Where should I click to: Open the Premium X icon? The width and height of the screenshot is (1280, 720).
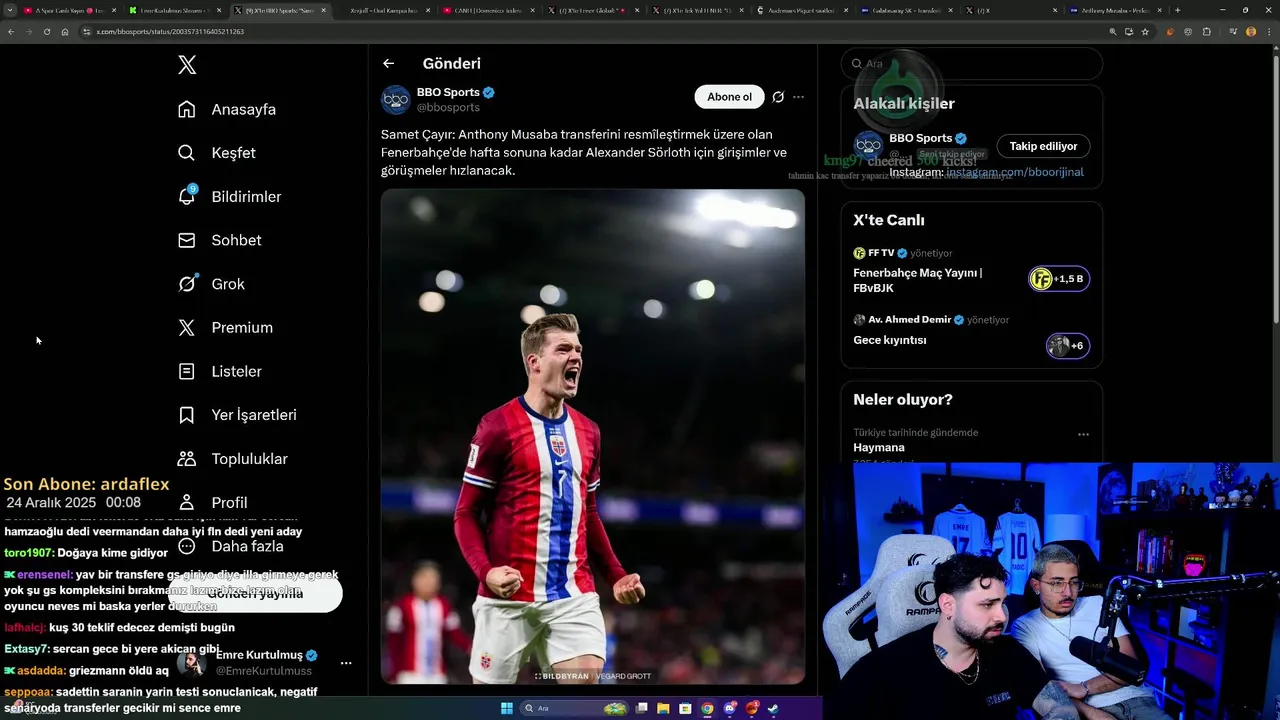point(187,327)
